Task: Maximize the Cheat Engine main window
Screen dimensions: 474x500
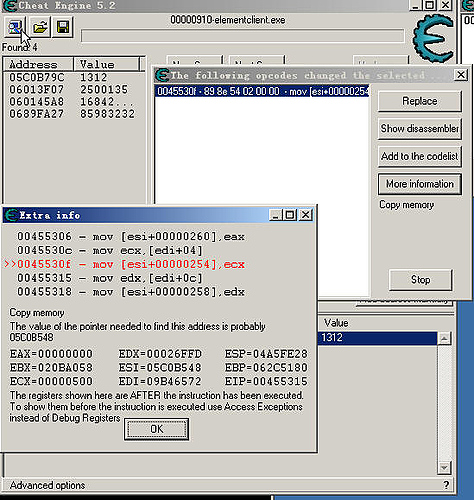Action: pyautogui.click(x=429, y=5)
